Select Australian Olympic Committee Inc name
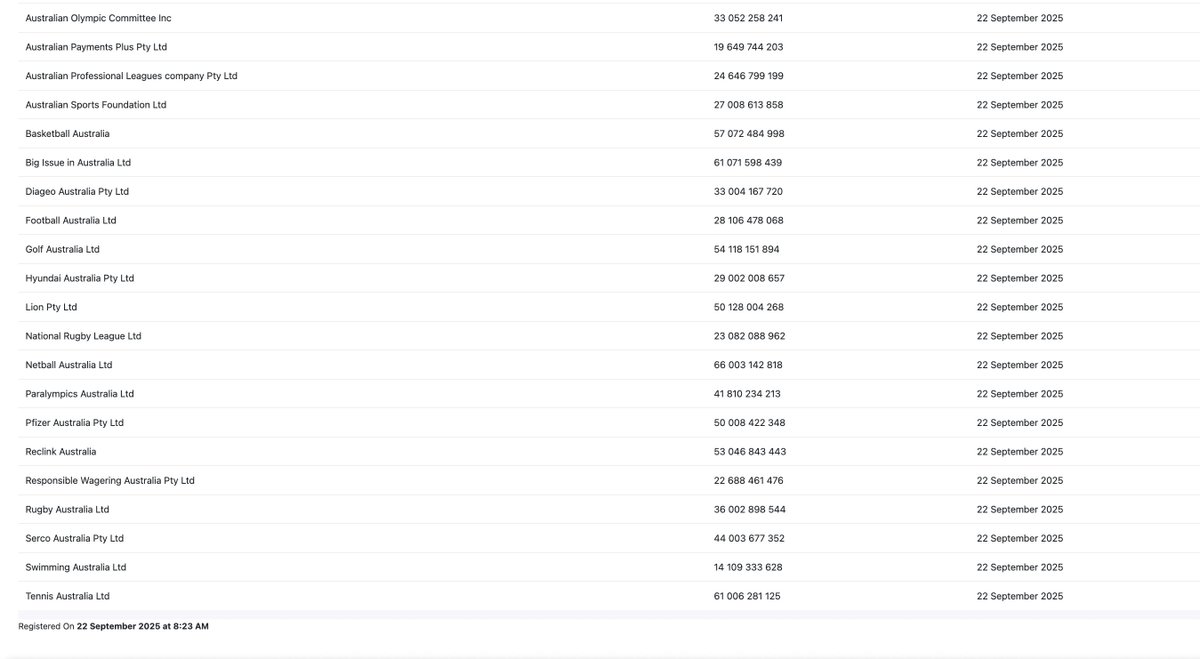This screenshot has width=1200, height=659. 98,18
